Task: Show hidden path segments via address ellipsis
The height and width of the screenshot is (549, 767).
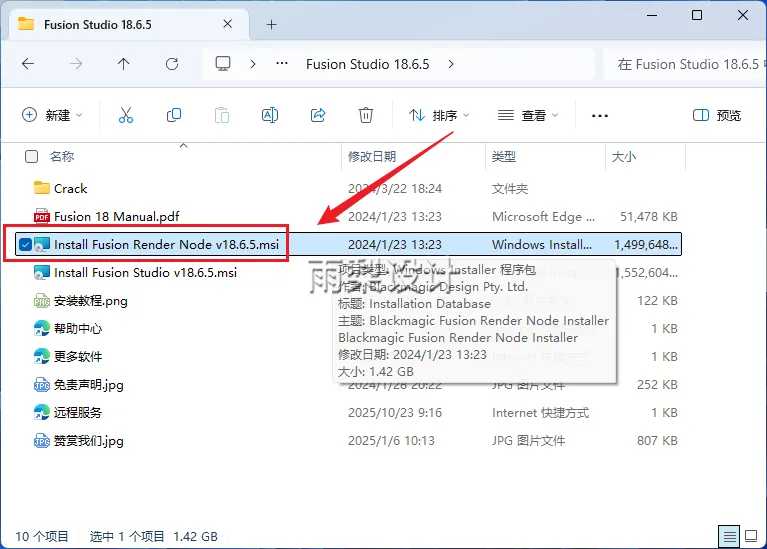Action: tap(282, 64)
